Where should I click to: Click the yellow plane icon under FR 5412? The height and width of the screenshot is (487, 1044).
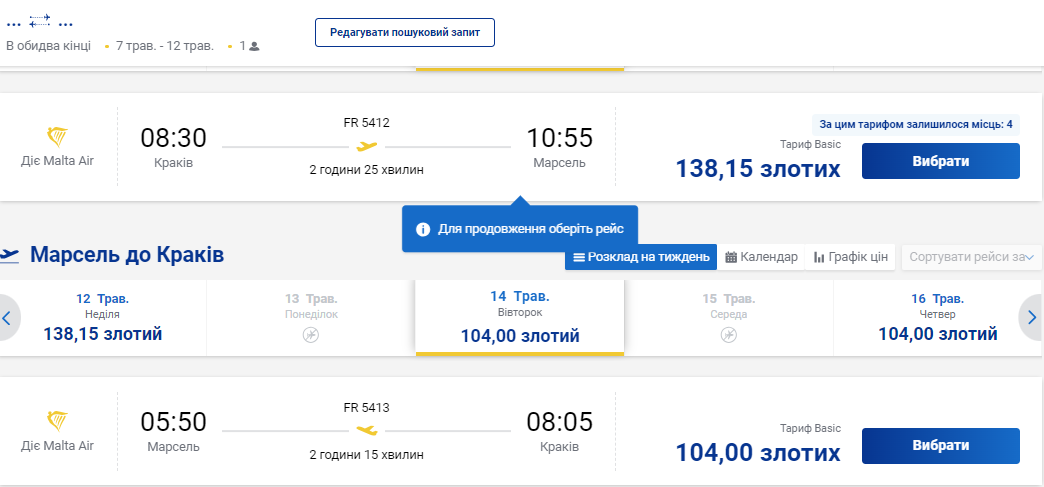pos(367,146)
